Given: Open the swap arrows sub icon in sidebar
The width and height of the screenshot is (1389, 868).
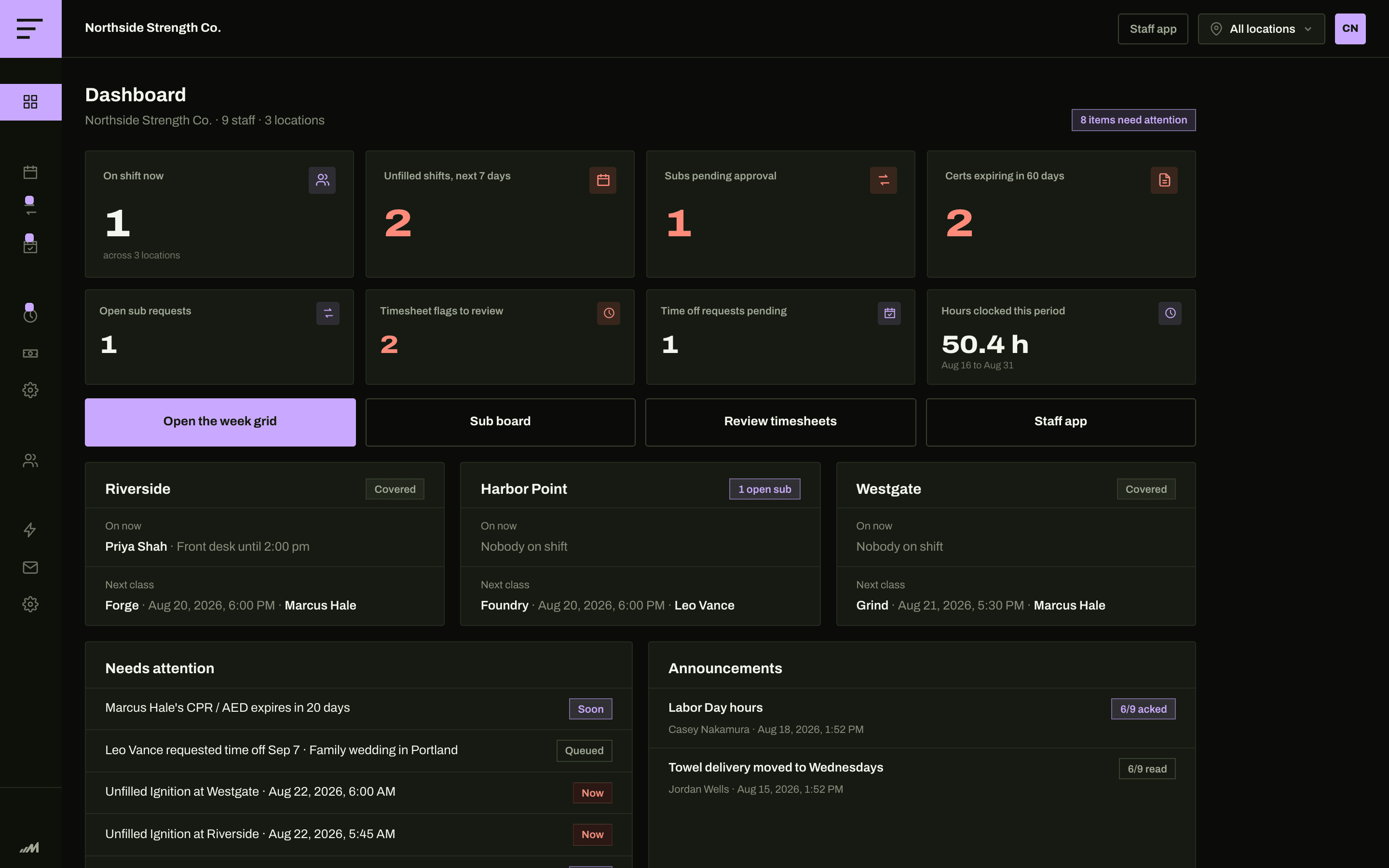Looking at the screenshot, I should click(x=30, y=209).
